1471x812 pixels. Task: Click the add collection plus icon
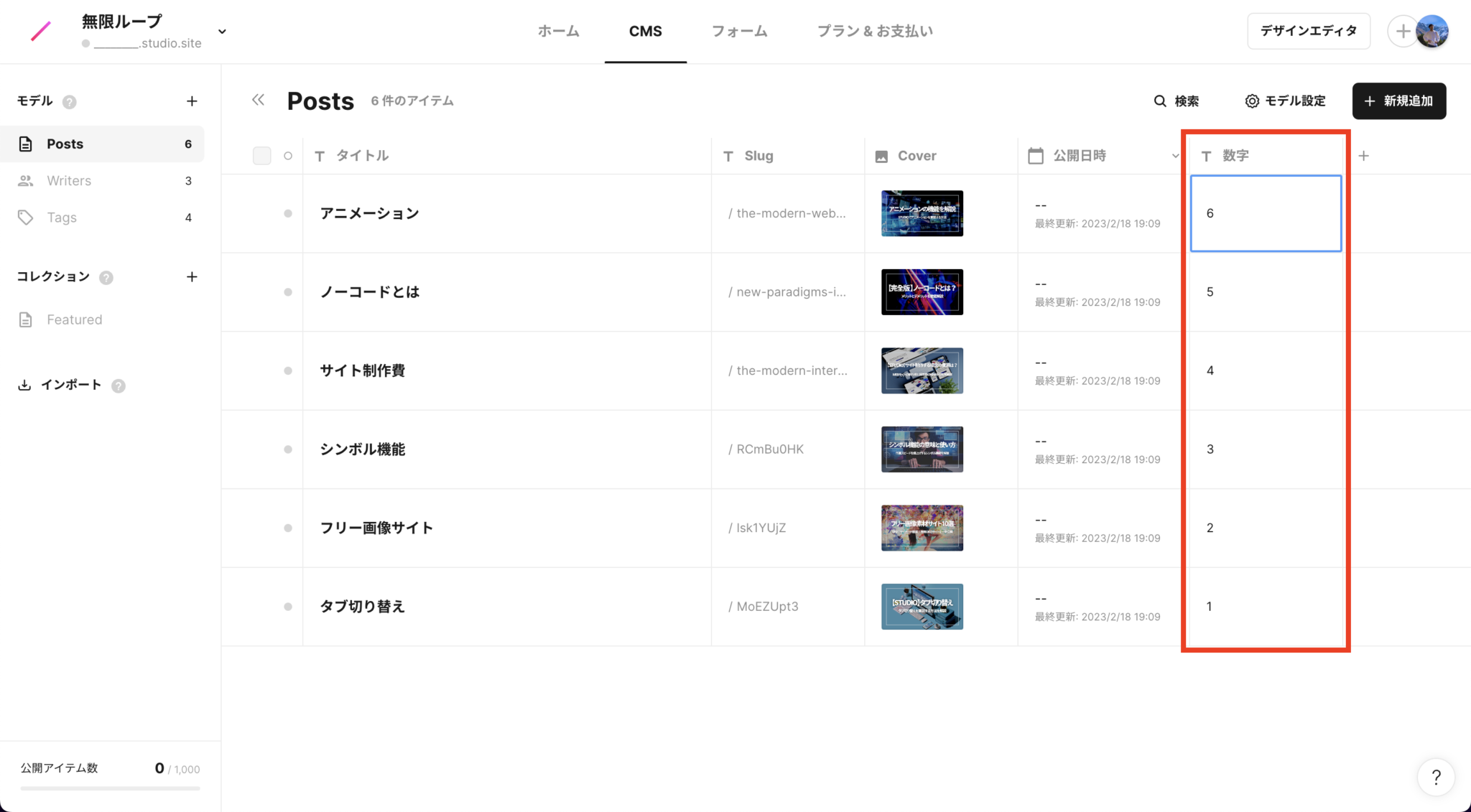coord(192,277)
